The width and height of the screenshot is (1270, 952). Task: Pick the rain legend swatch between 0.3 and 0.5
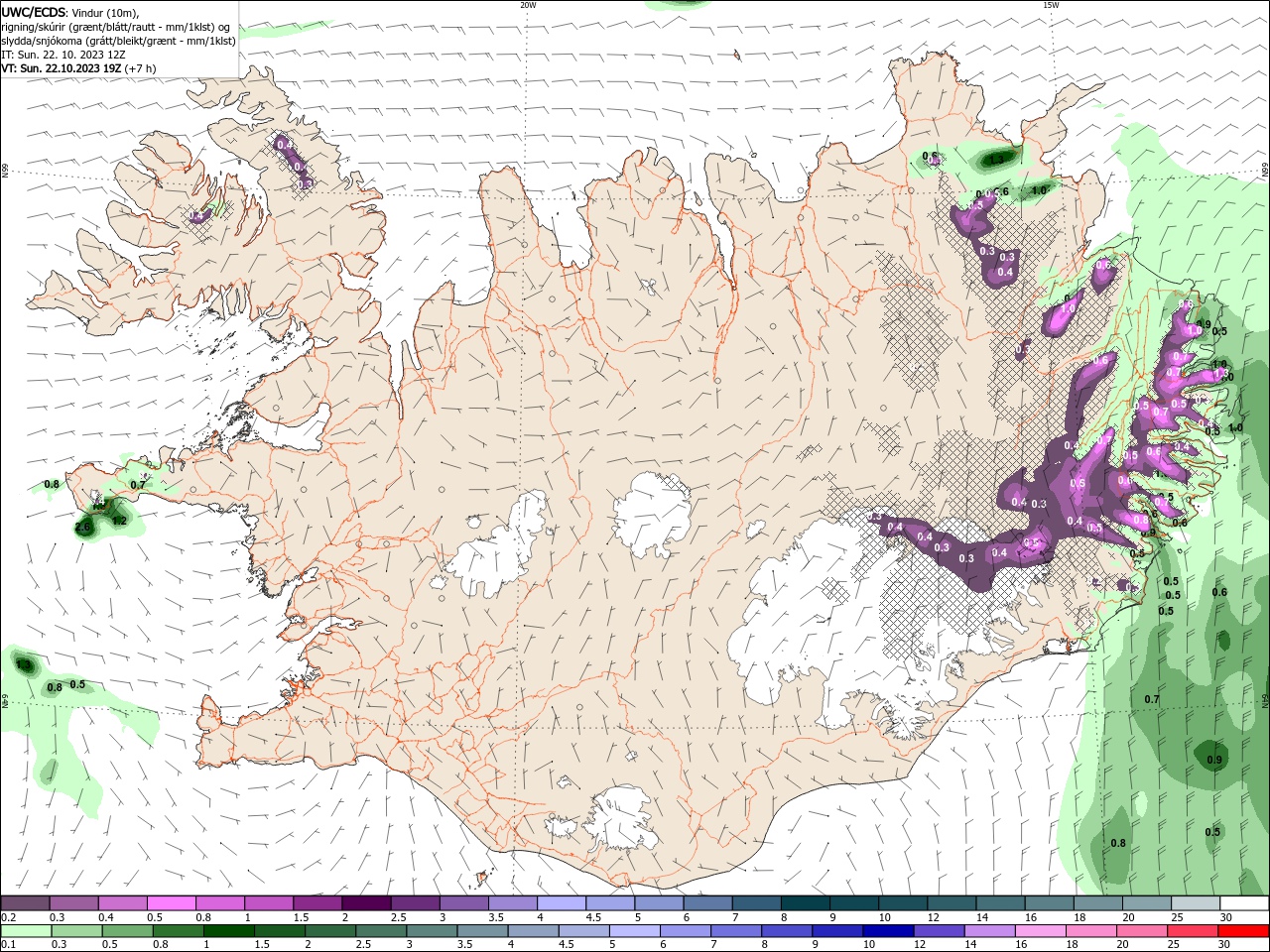[x=76, y=931]
